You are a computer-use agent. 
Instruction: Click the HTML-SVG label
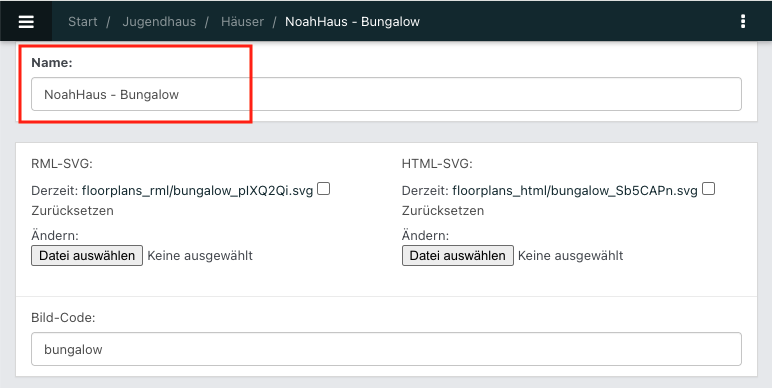[x=437, y=164]
